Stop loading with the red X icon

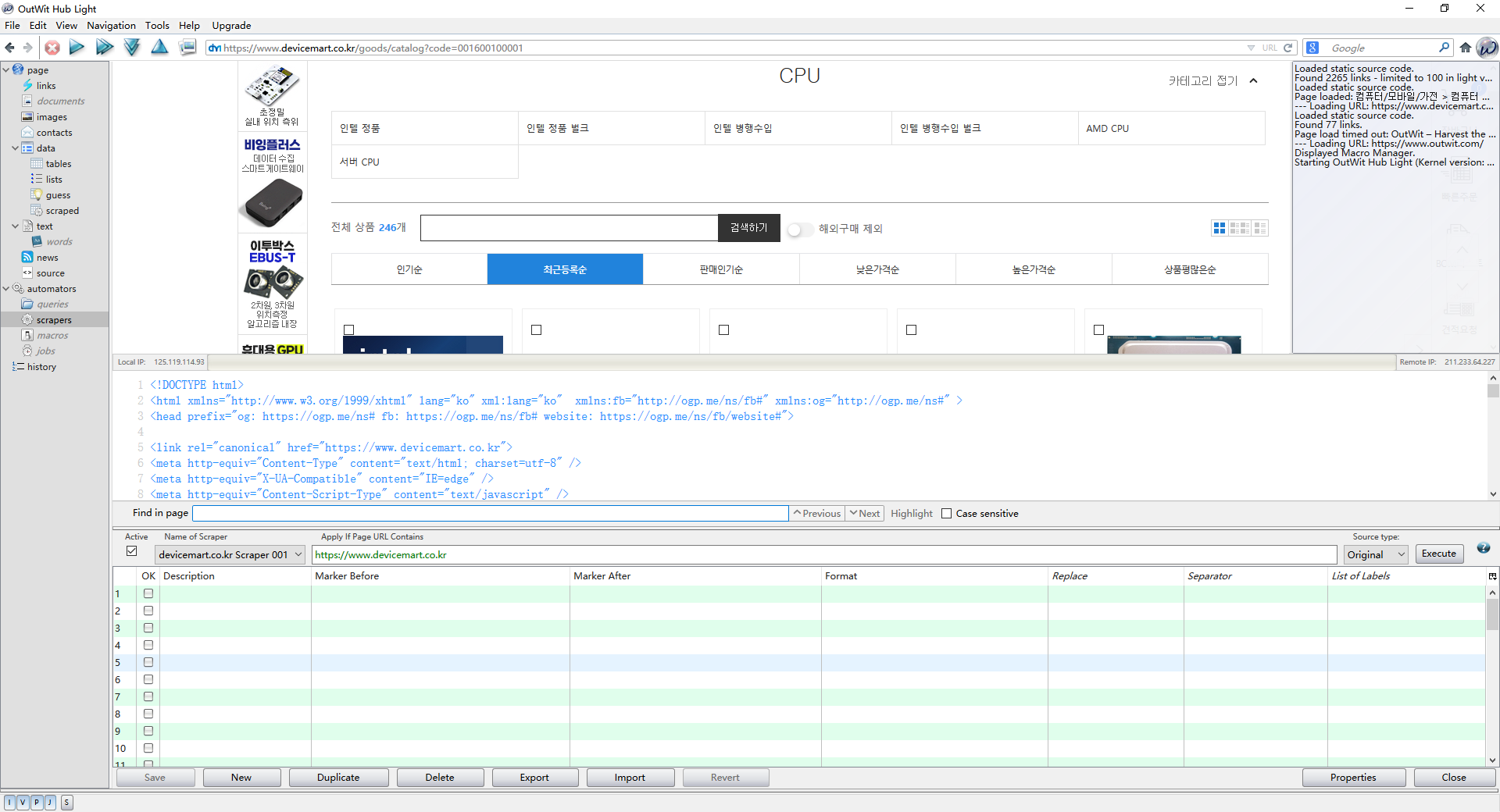pyautogui.click(x=52, y=48)
